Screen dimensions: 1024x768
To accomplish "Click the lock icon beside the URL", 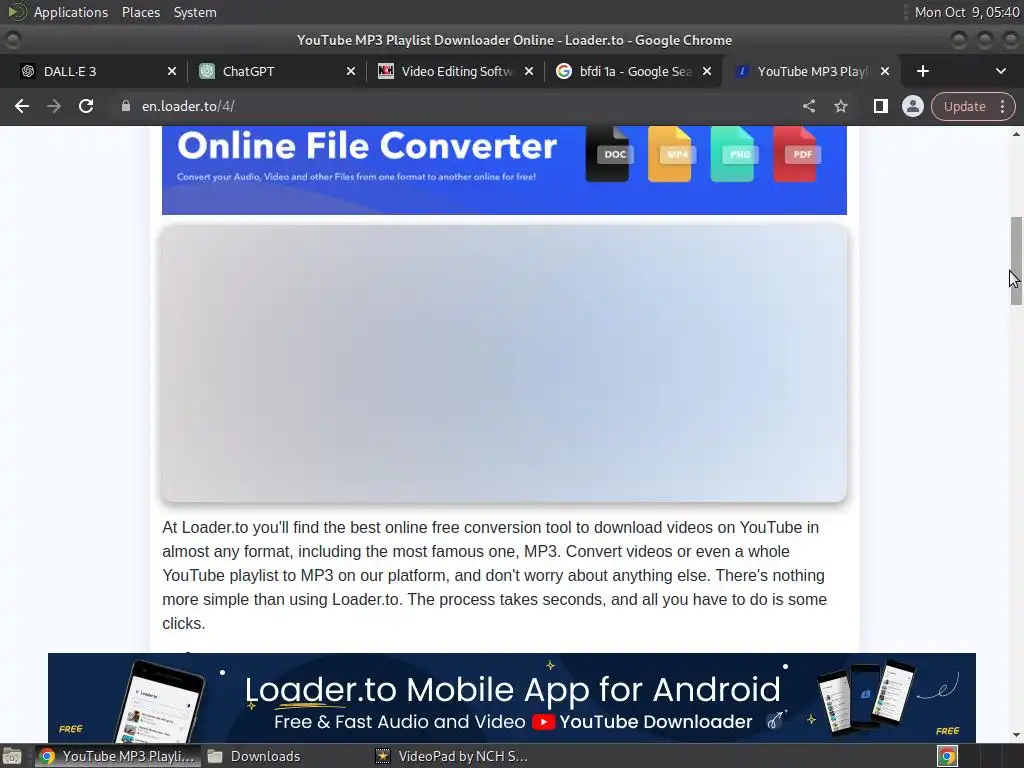I will [x=125, y=106].
